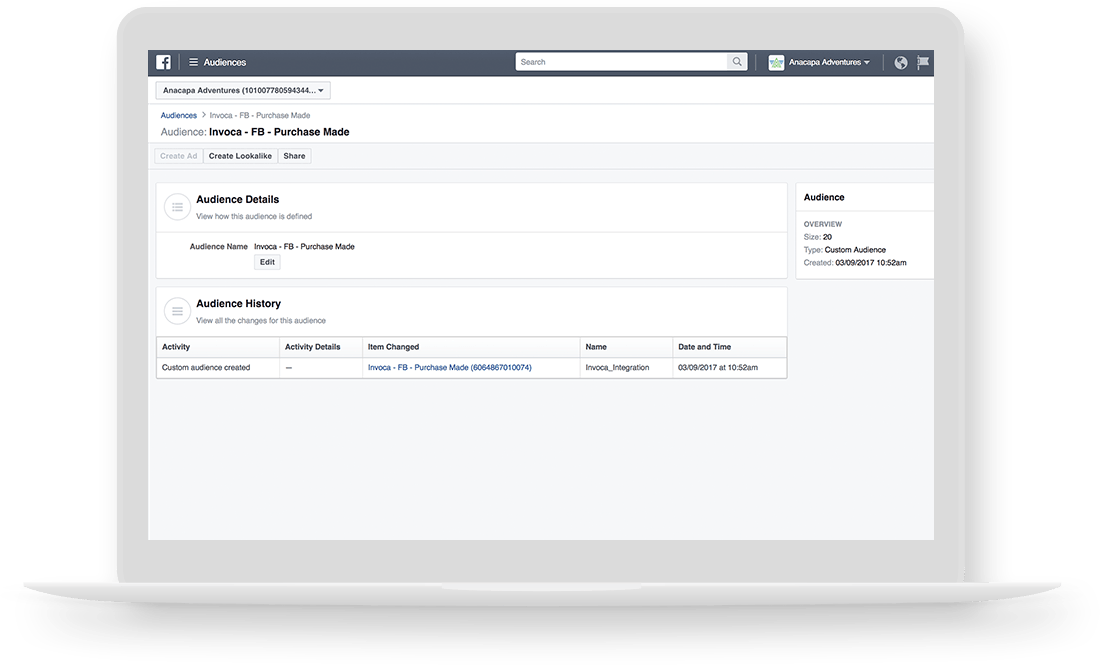Viewport: 1100px width, 665px height.
Task: Select Audiences in the top navigation bar
Action: pyautogui.click(x=224, y=61)
